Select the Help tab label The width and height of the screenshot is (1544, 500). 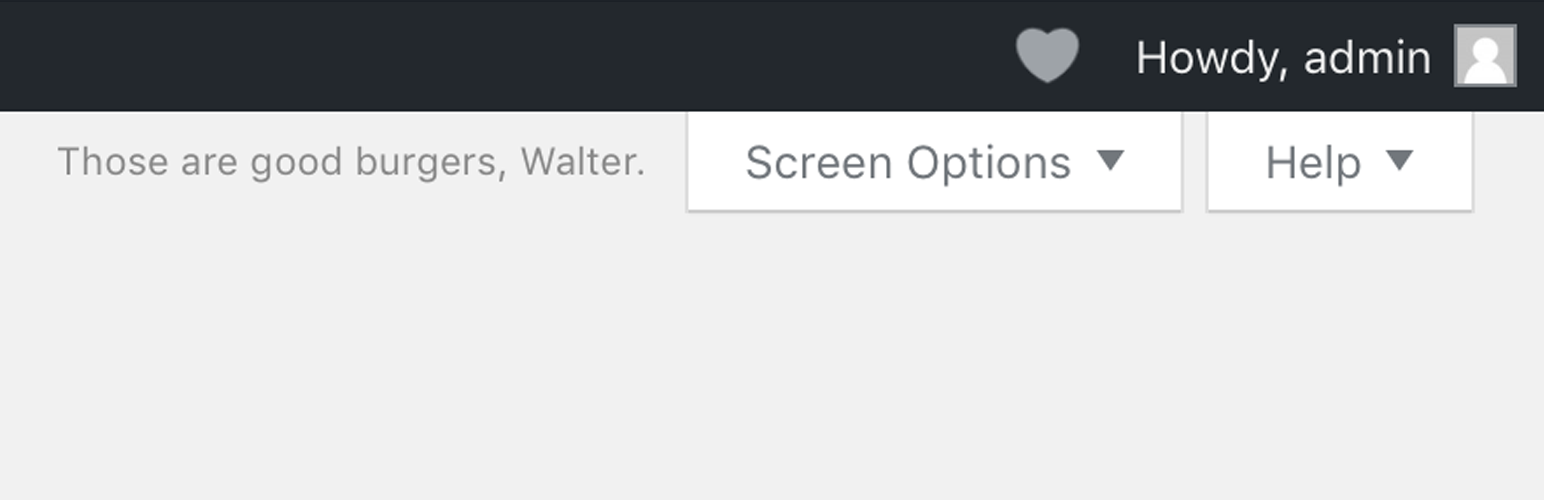(x=1313, y=162)
